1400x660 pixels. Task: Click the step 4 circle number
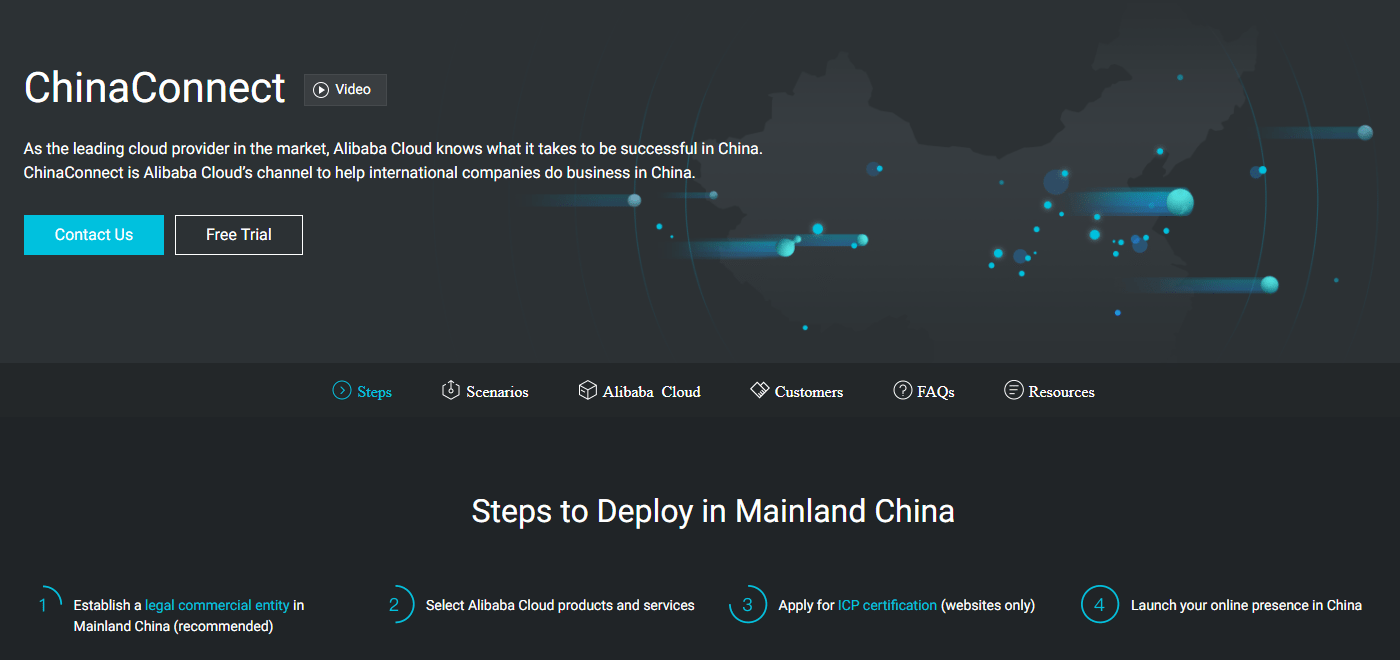tap(1099, 605)
